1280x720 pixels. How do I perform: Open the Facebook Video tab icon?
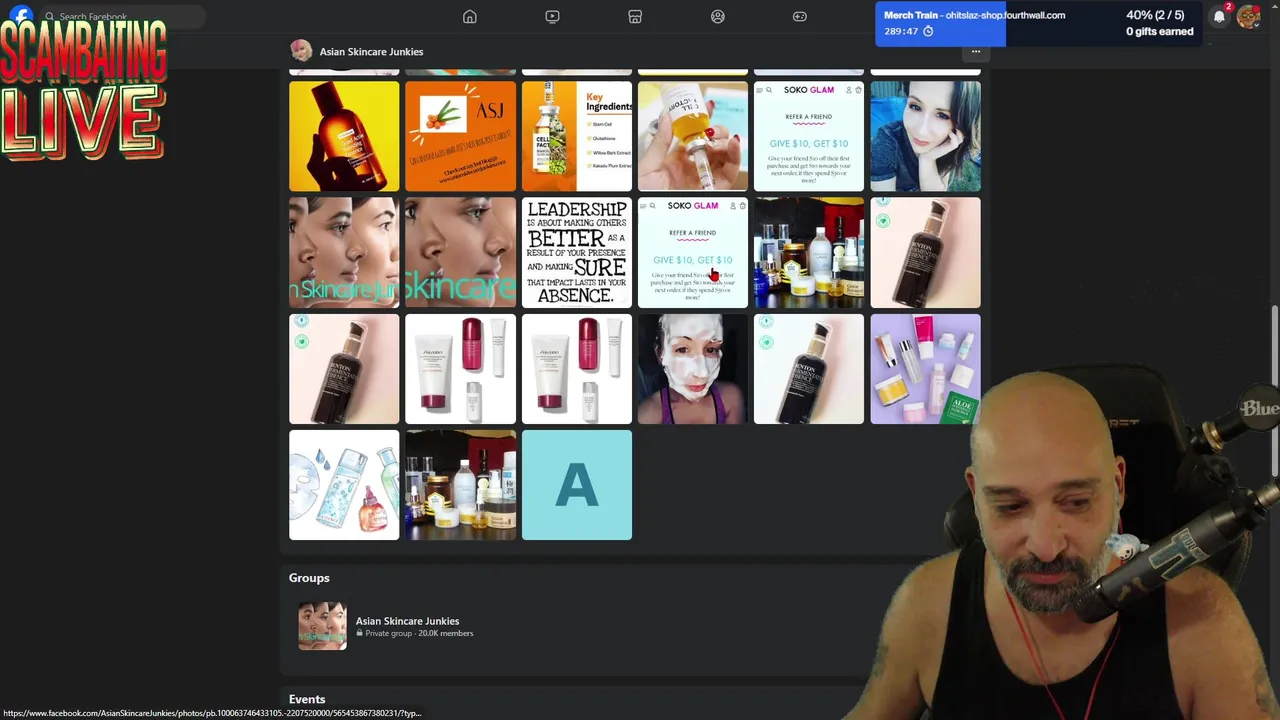tap(552, 16)
